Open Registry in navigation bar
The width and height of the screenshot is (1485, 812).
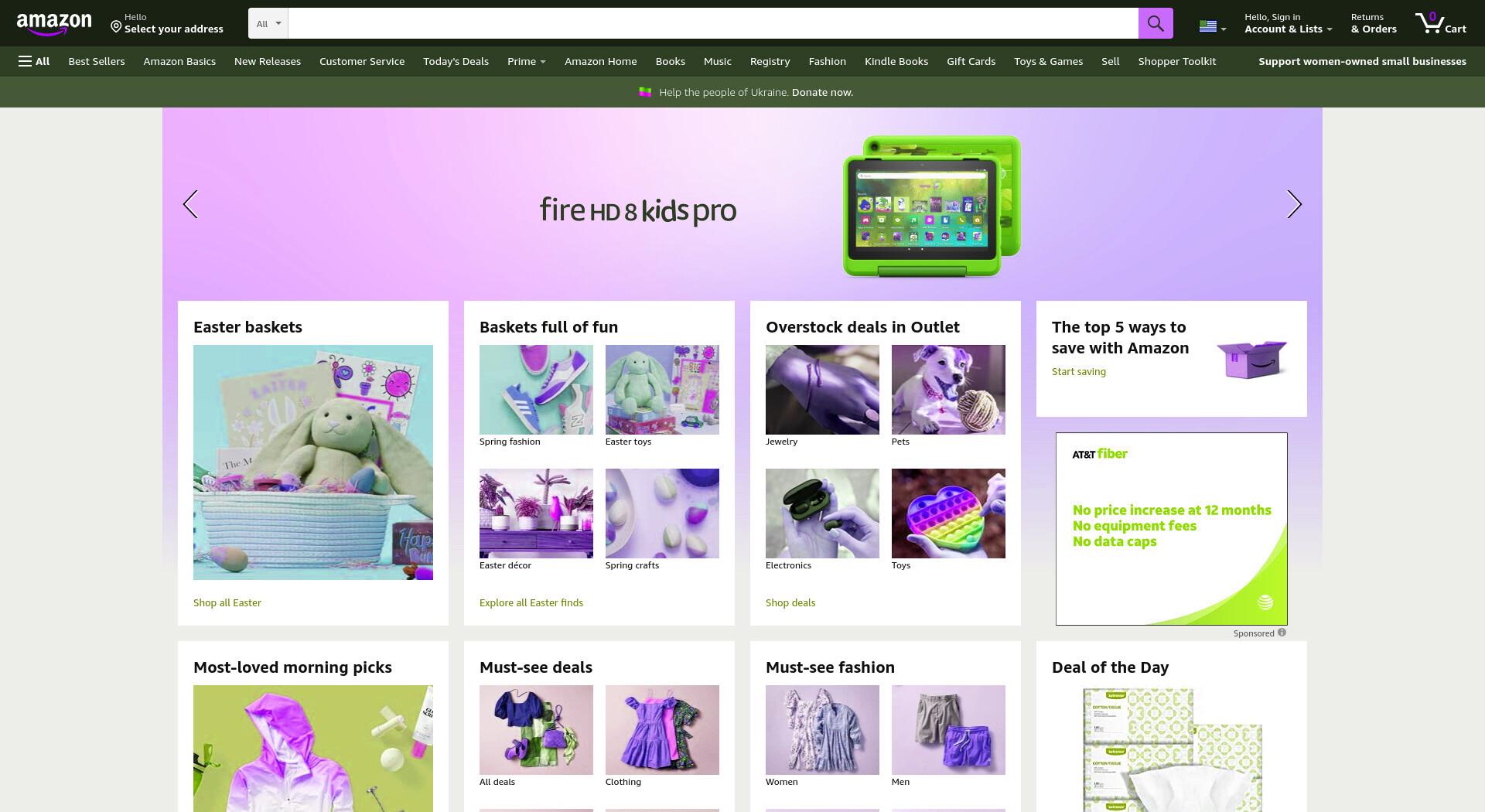pos(770,61)
